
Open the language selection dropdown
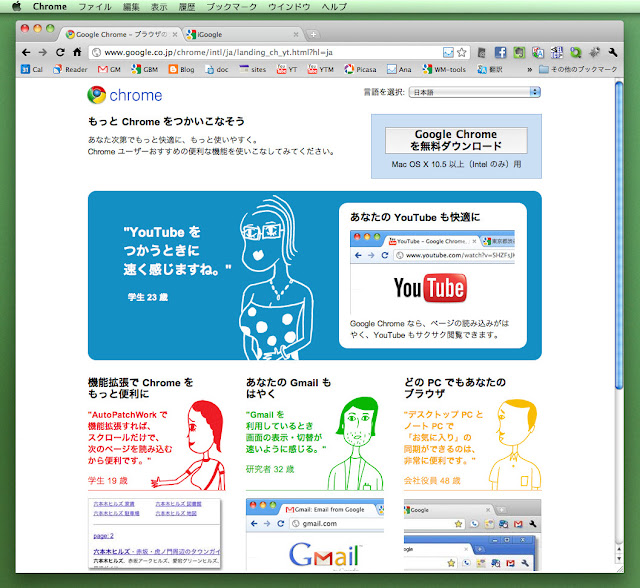click(475, 92)
